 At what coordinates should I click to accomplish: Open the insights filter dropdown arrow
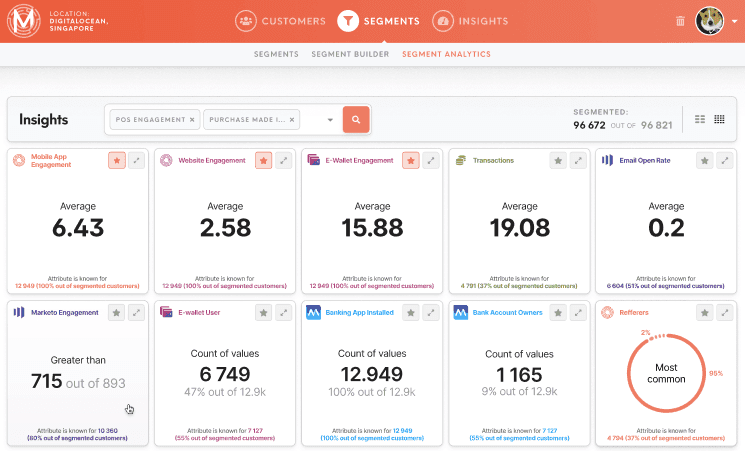330,120
